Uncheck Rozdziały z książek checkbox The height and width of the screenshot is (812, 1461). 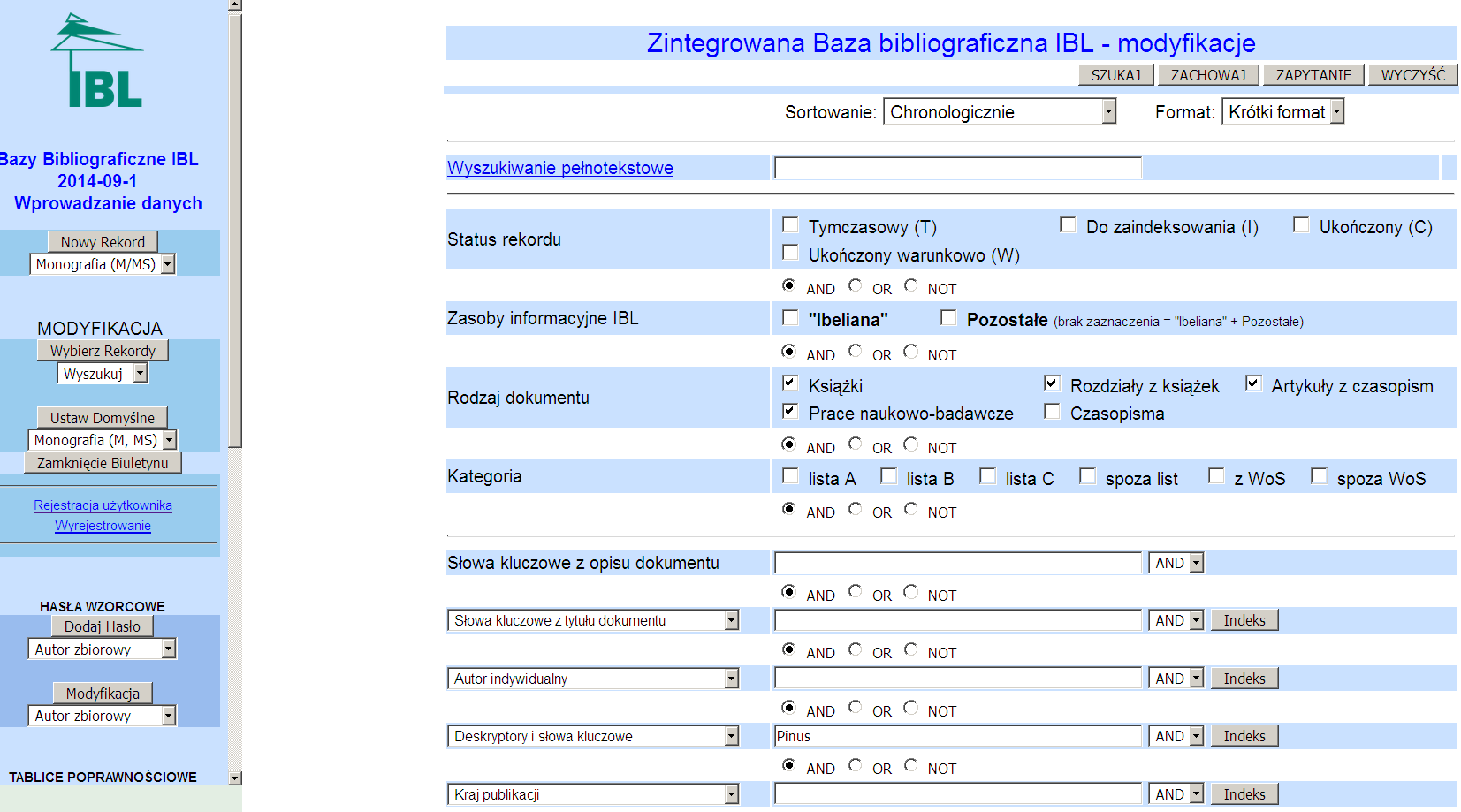[x=1052, y=383]
